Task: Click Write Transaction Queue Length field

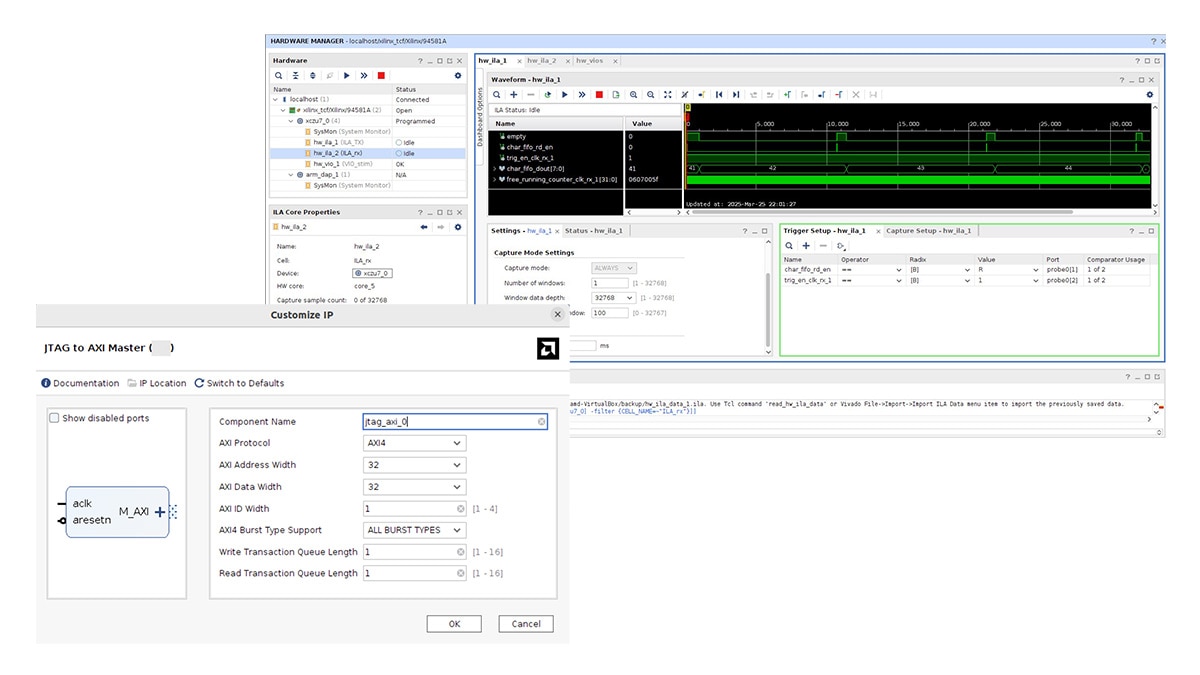Action: 414,552
